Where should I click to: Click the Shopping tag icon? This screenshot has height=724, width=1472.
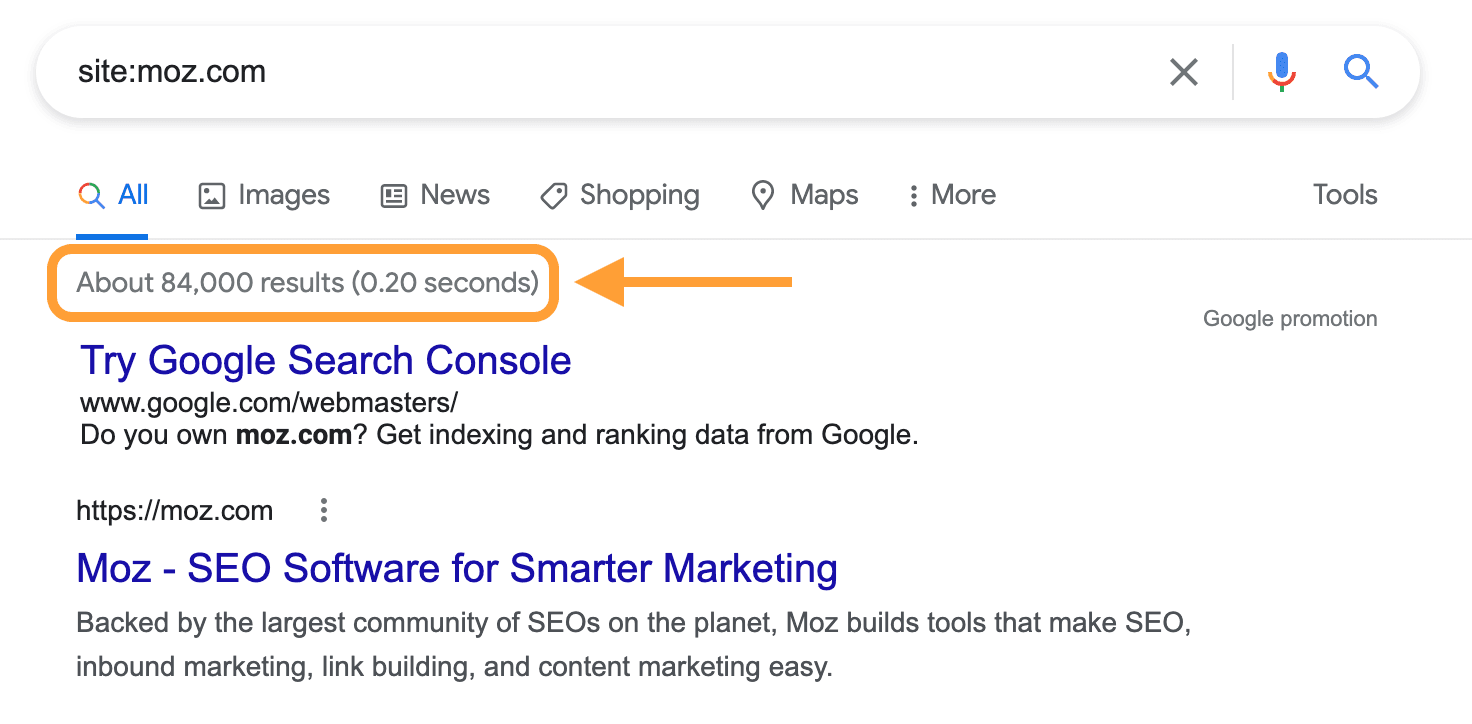pos(553,195)
